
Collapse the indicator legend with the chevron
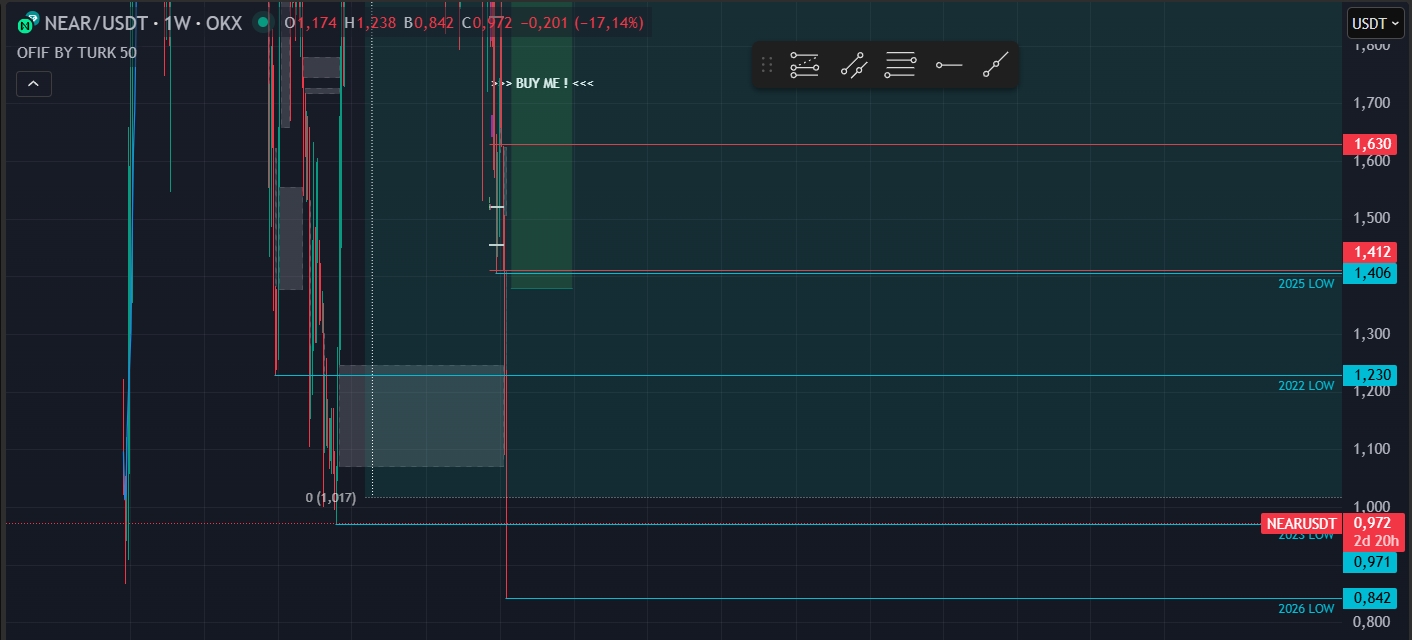(x=34, y=84)
